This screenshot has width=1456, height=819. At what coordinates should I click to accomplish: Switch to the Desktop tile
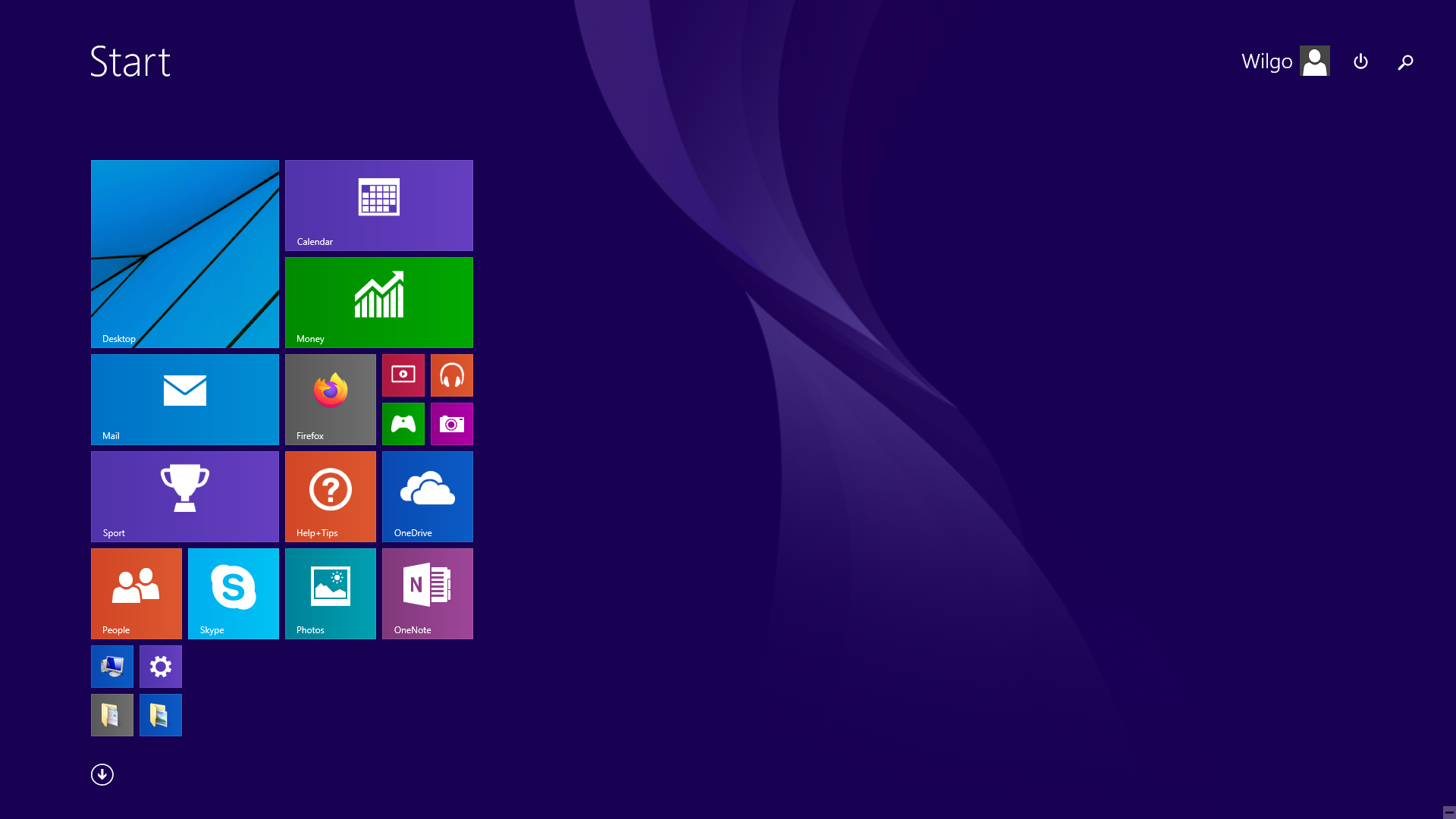pyautogui.click(x=184, y=253)
